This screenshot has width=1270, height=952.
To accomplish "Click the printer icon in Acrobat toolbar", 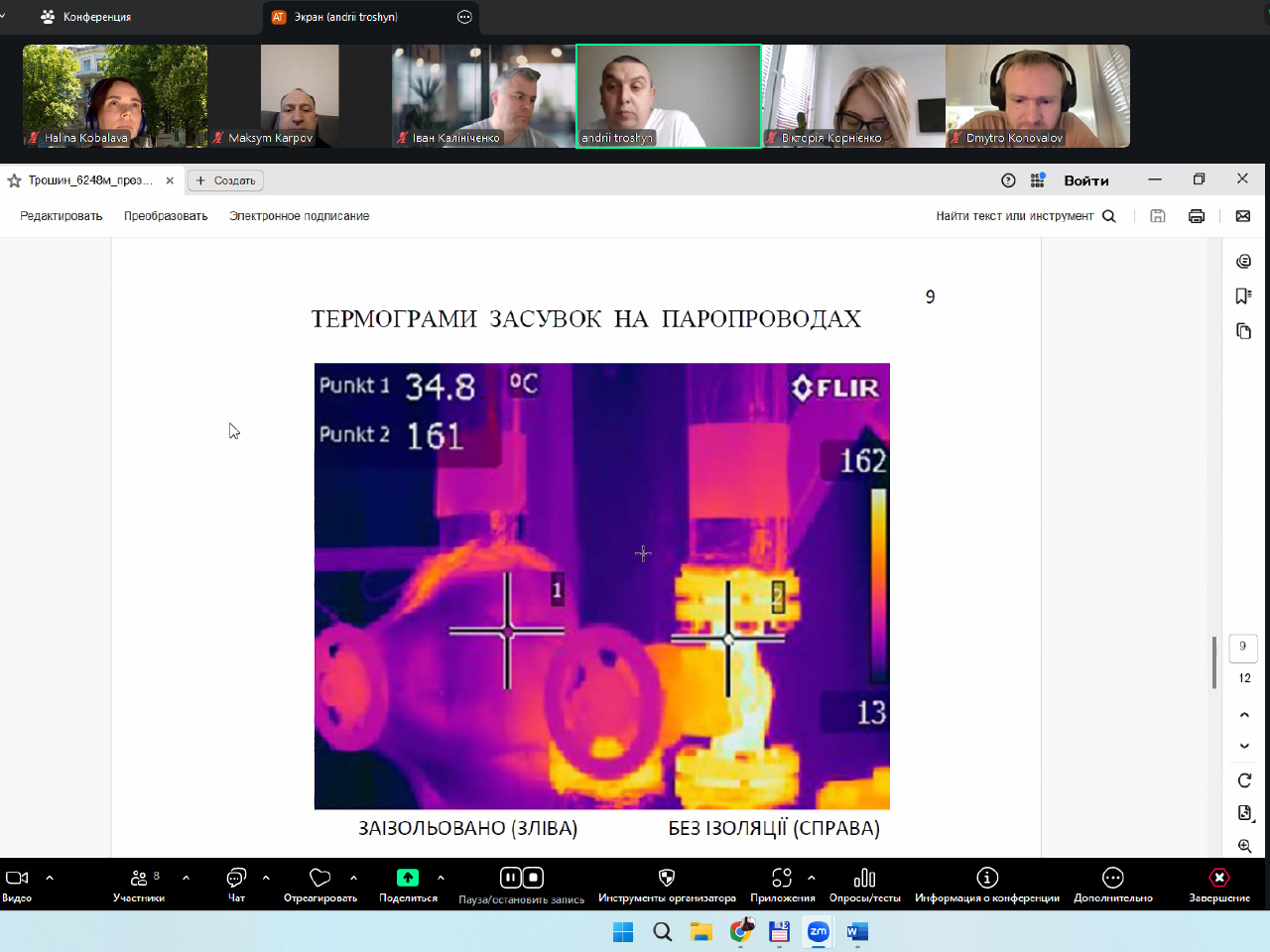I will point(1197,216).
